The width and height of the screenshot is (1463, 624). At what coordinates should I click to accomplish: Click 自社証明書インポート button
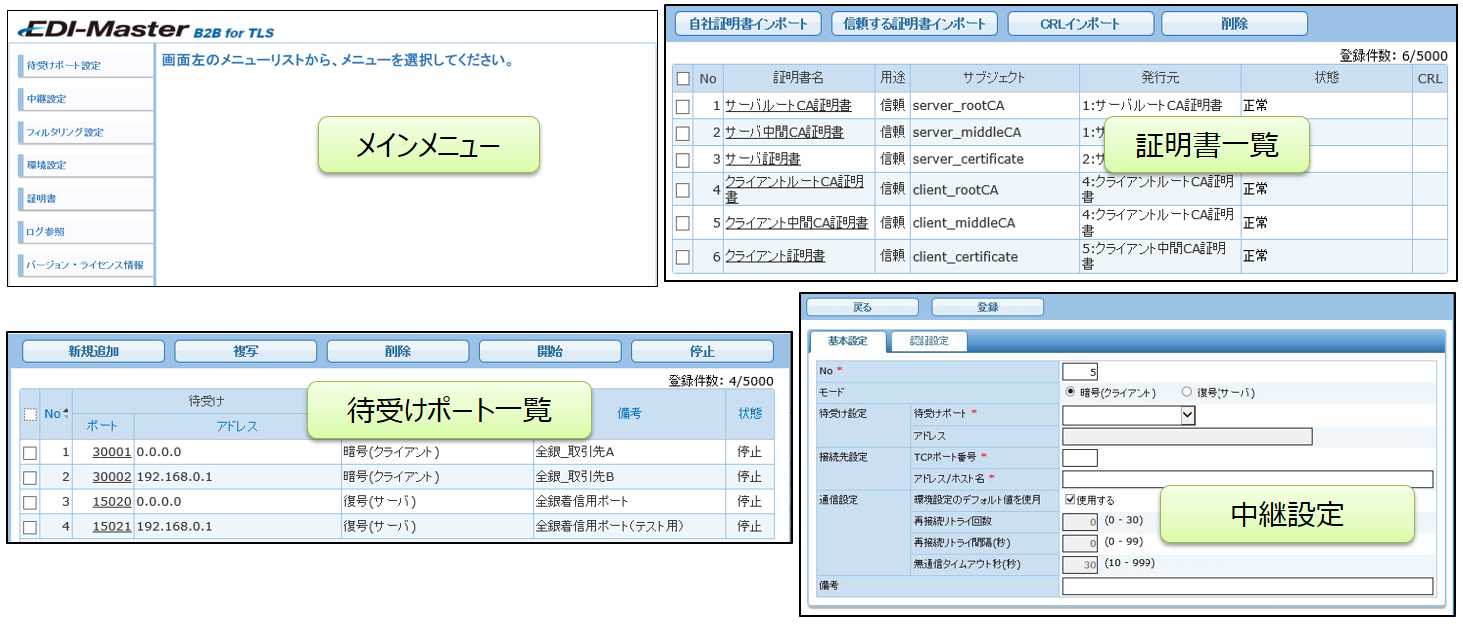tap(748, 23)
